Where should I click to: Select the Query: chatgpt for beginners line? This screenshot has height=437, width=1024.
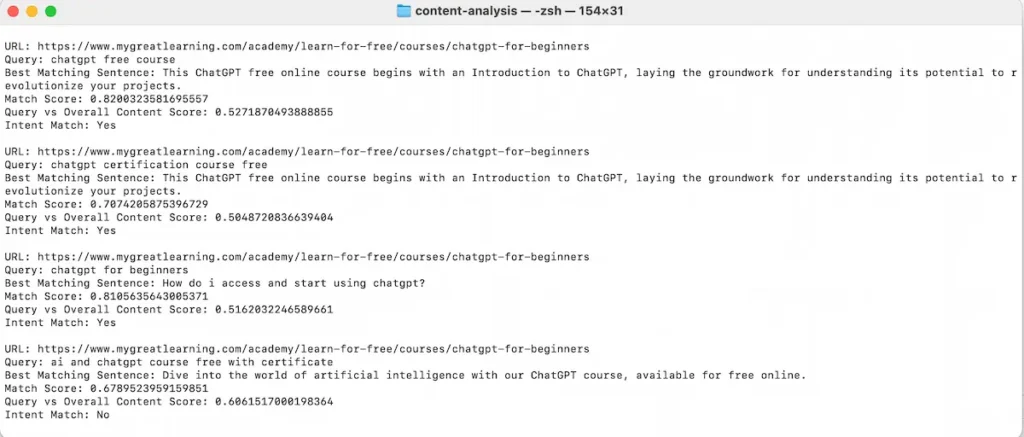[x=97, y=270]
